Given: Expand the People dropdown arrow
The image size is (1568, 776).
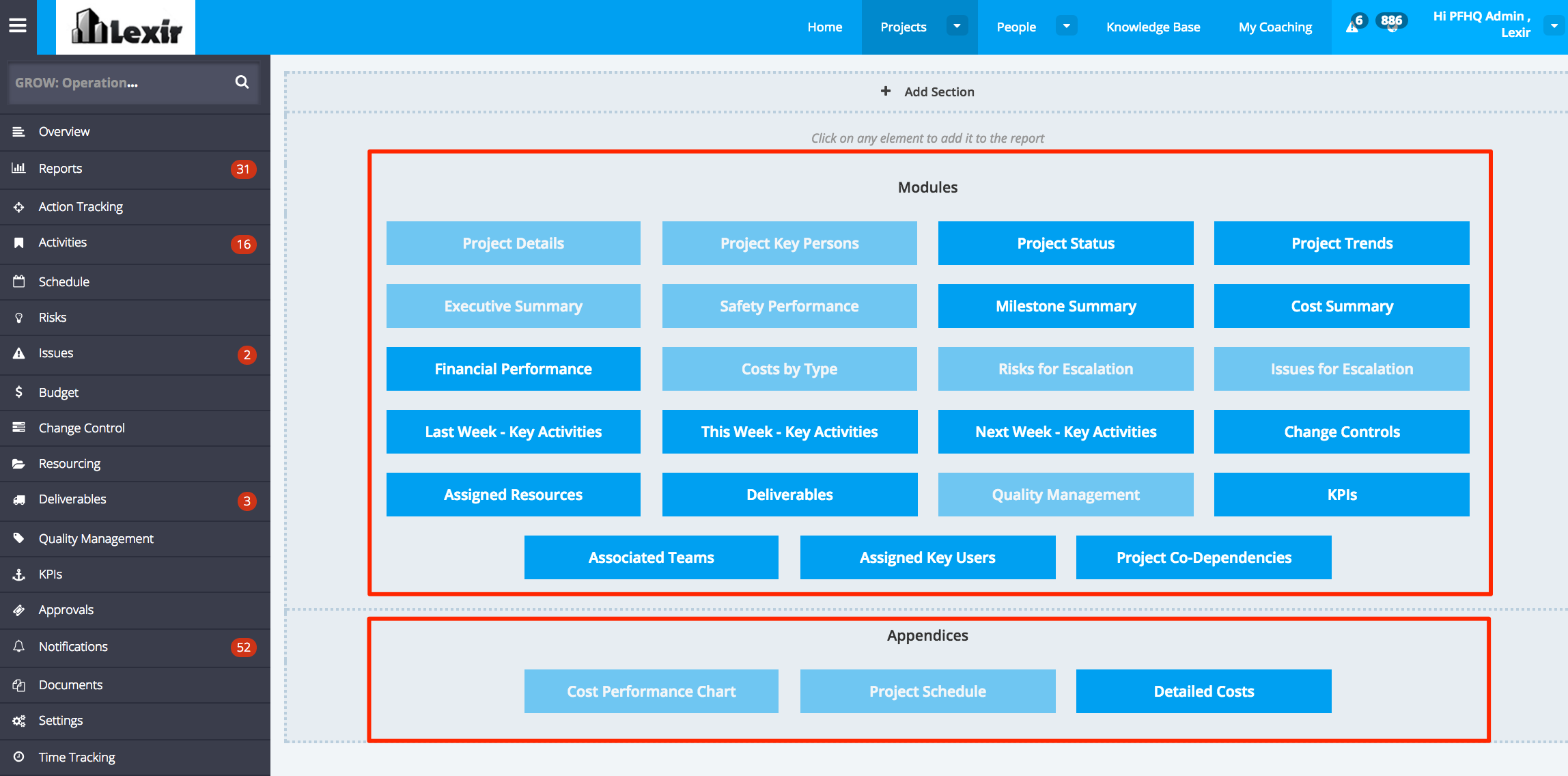Looking at the screenshot, I should point(1066,27).
